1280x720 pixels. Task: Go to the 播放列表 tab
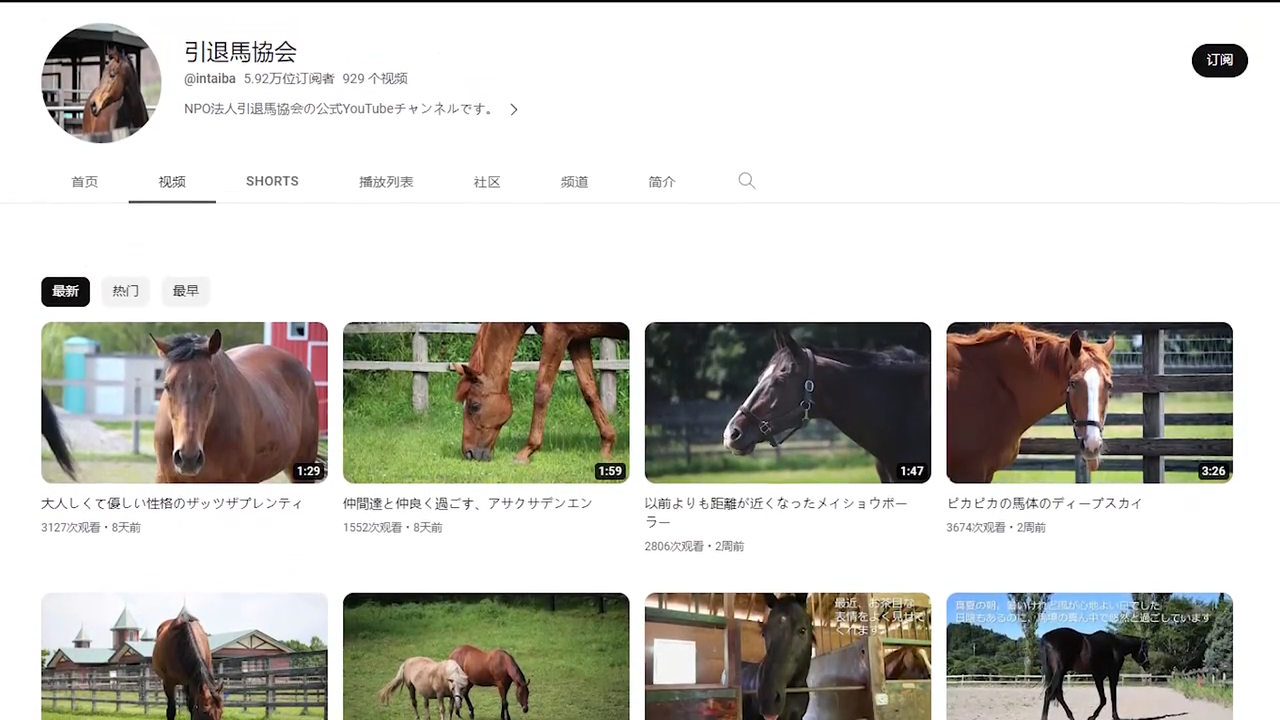coord(386,182)
